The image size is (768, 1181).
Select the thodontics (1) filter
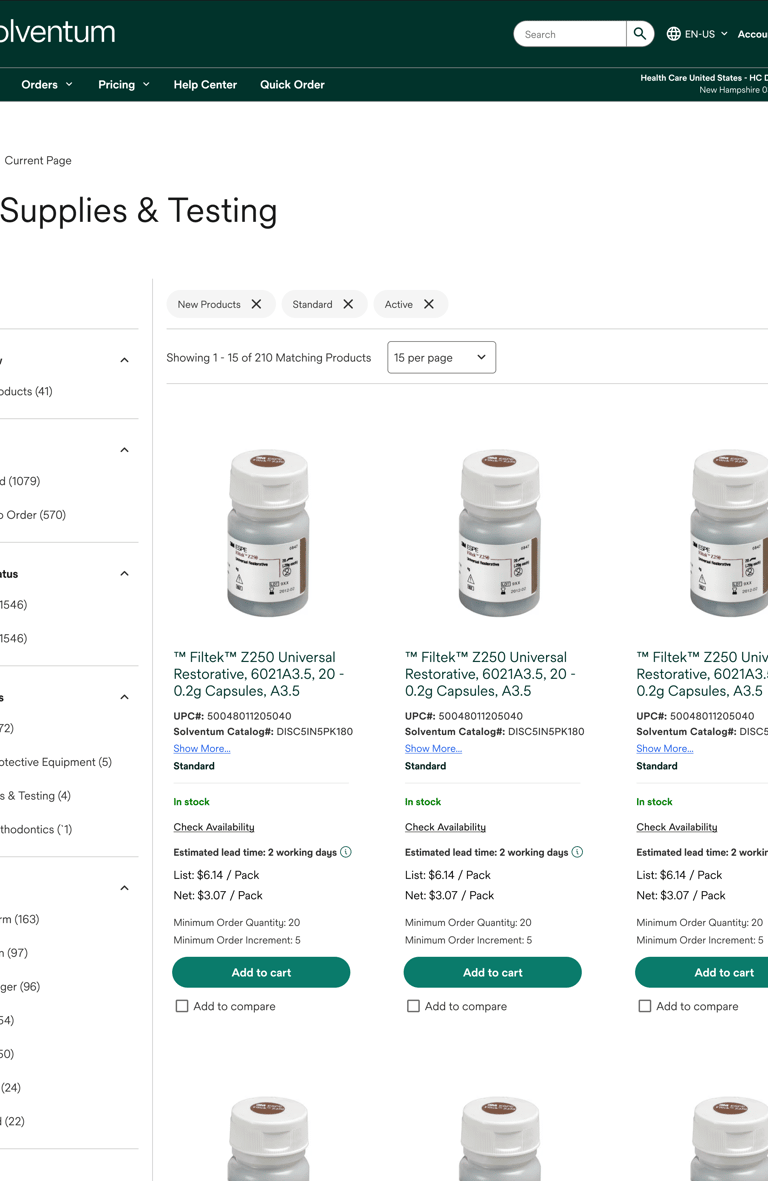tap(36, 830)
